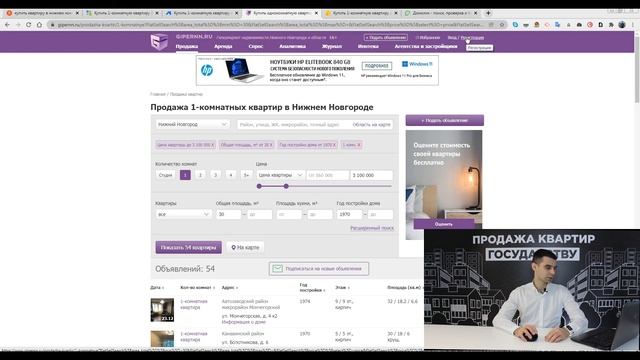This screenshot has height=360, width=640.
Task: Click the envelope subscribe icon
Action: (278, 269)
